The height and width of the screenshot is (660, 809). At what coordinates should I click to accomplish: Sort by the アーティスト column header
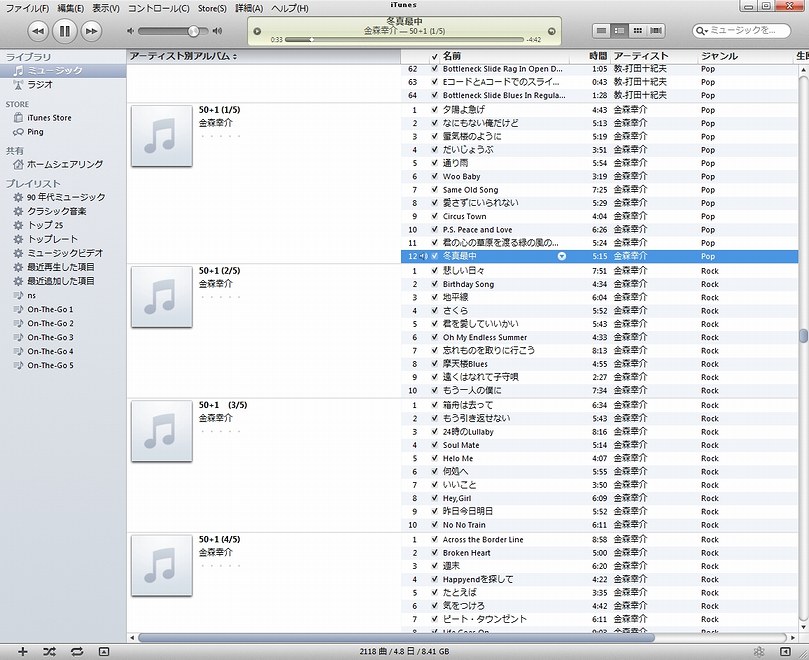pyautogui.click(x=654, y=56)
